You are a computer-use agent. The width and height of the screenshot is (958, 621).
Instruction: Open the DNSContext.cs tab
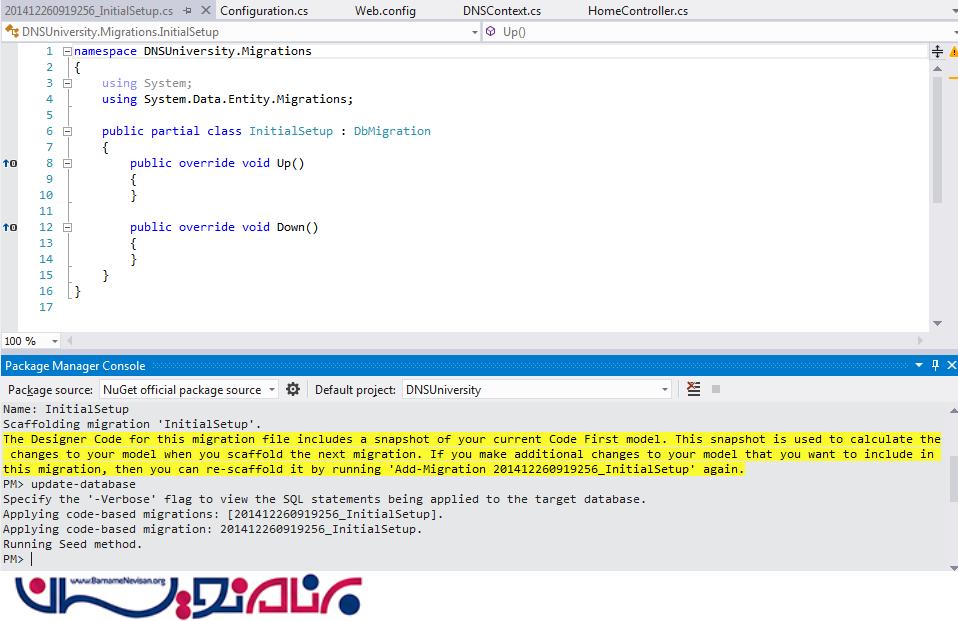501,11
